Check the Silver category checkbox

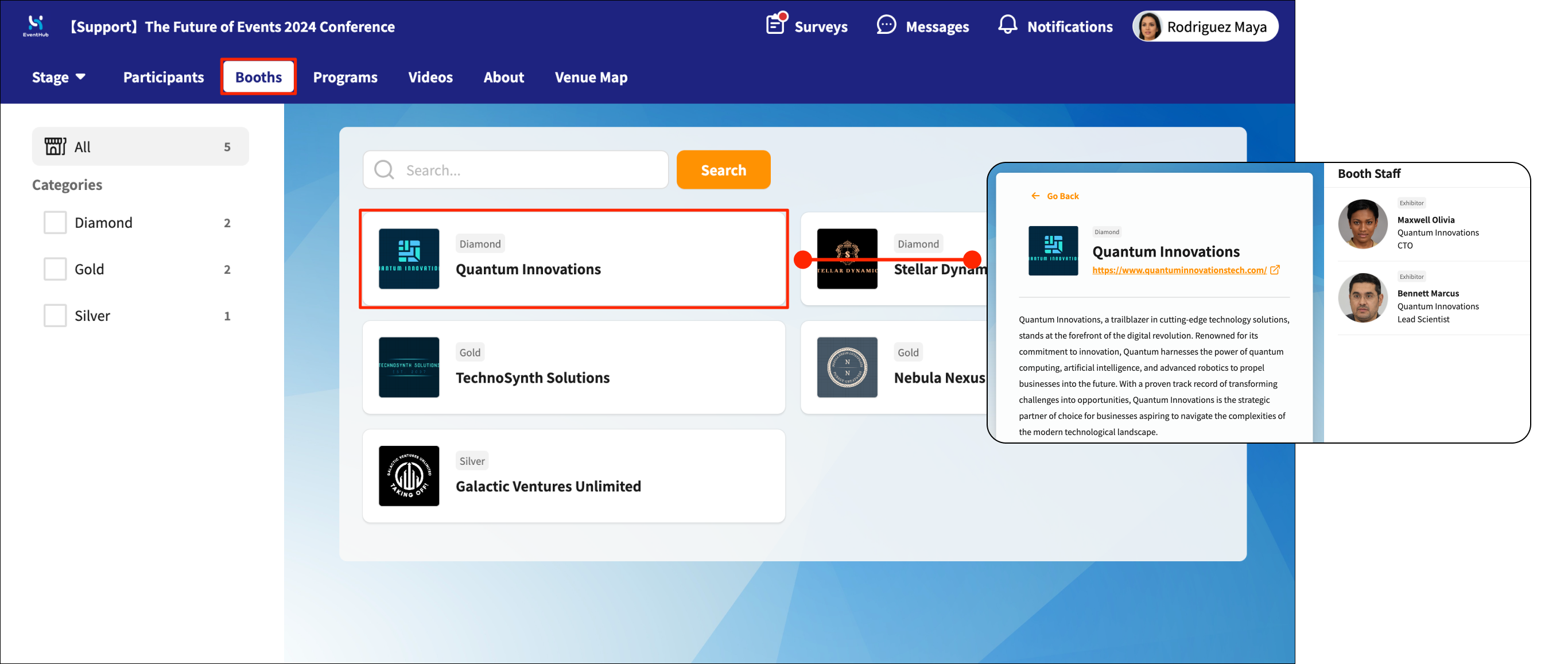point(55,316)
